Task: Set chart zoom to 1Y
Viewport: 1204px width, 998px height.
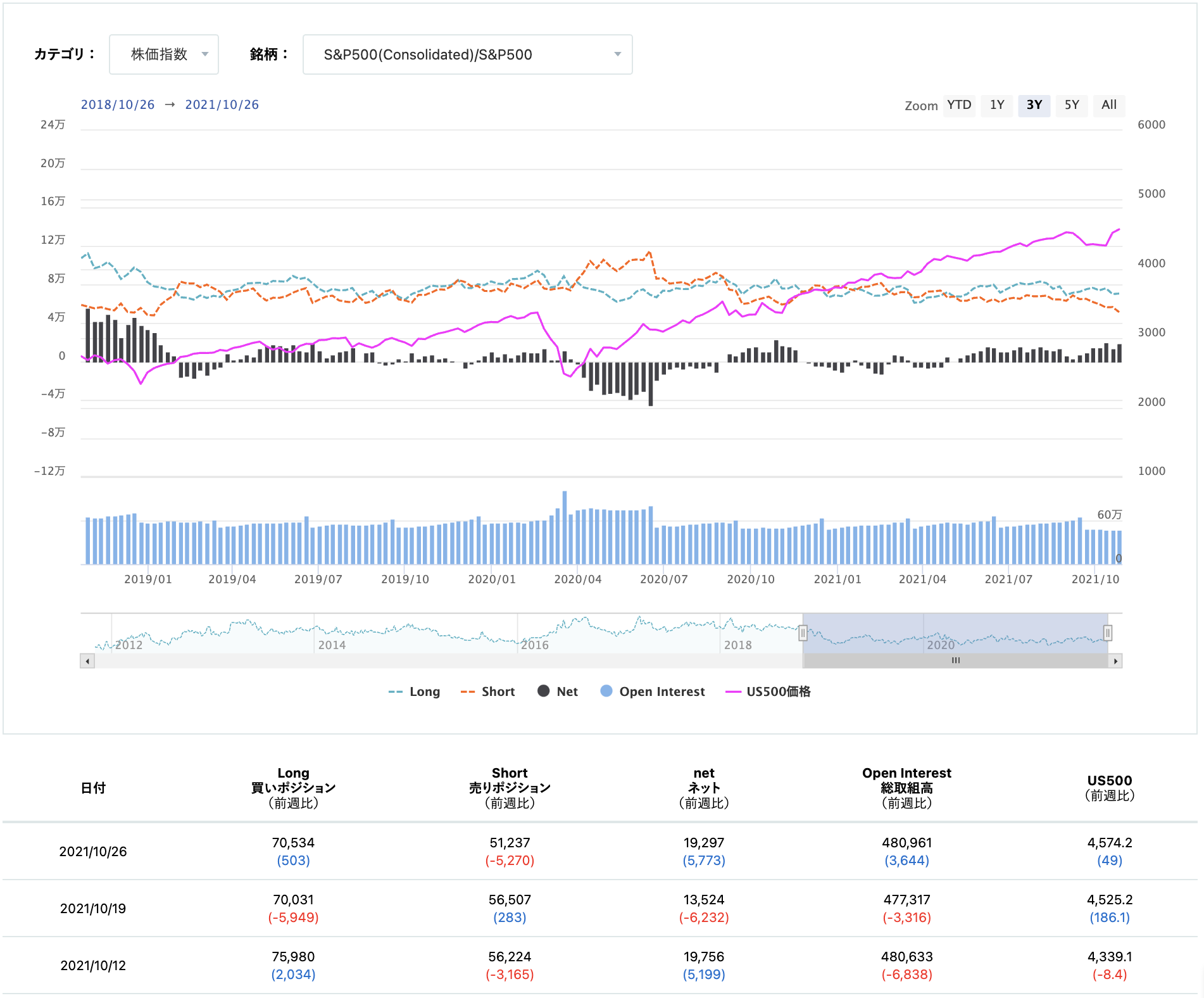Action: [x=997, y=105]
